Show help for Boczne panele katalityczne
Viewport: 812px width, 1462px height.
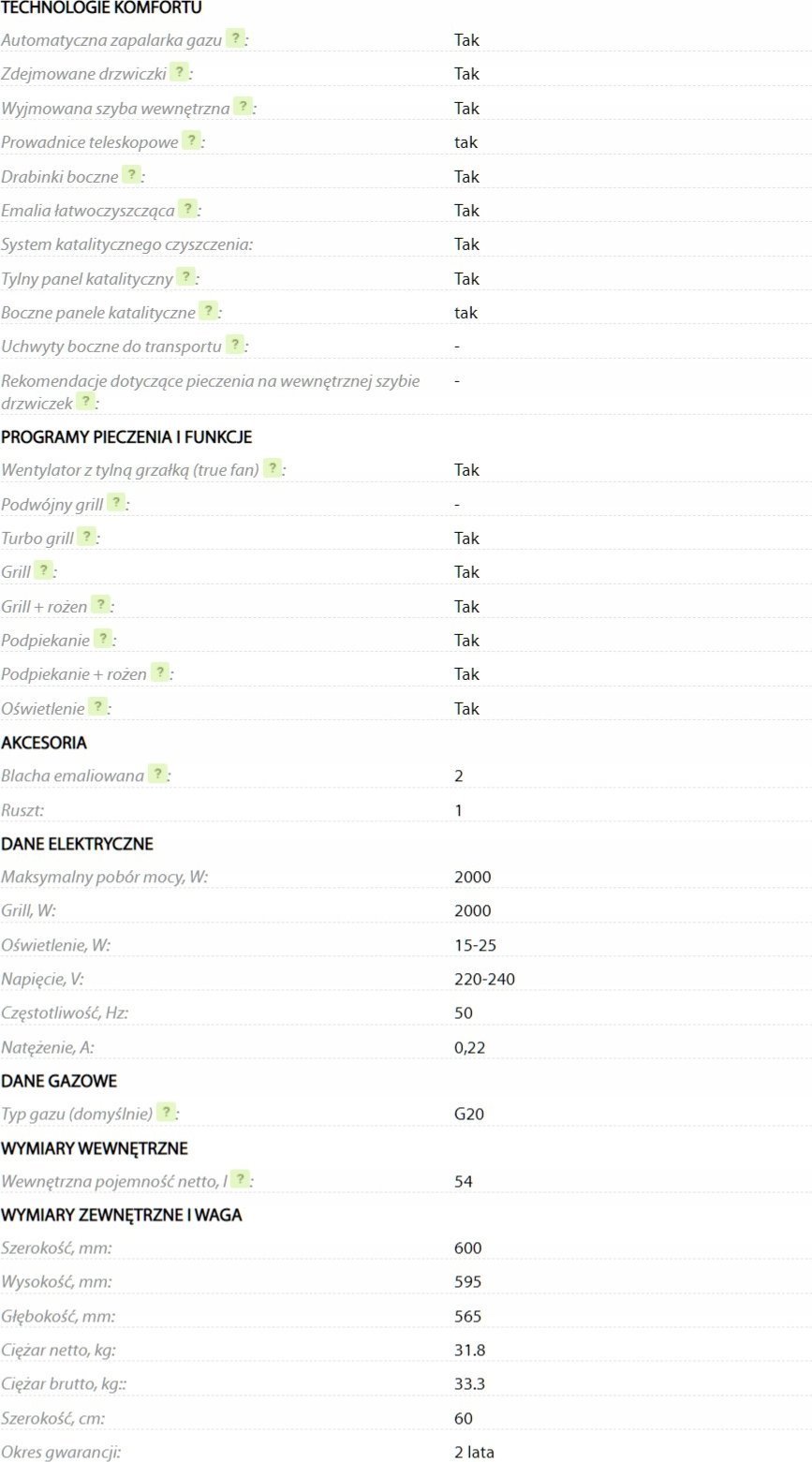208,311
